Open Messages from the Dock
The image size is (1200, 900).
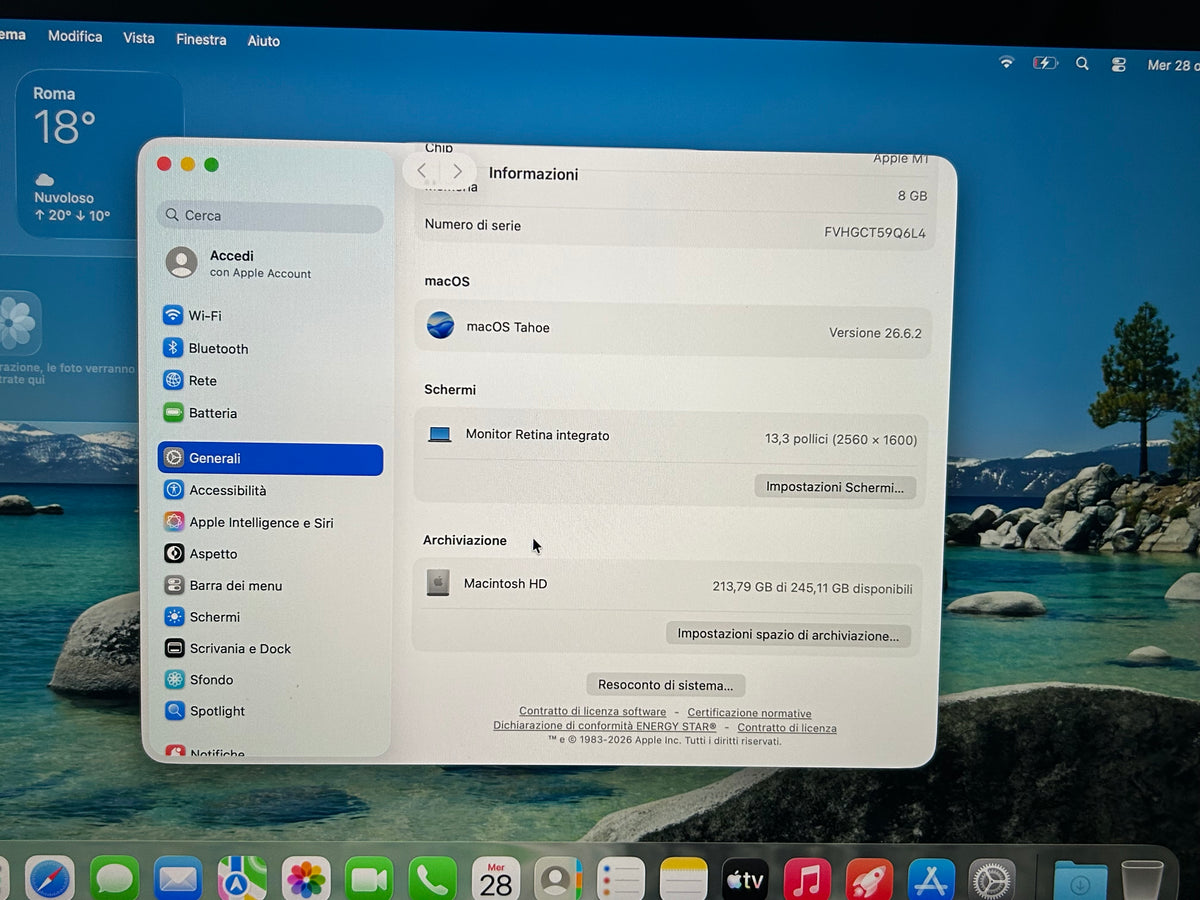point(114,879)
